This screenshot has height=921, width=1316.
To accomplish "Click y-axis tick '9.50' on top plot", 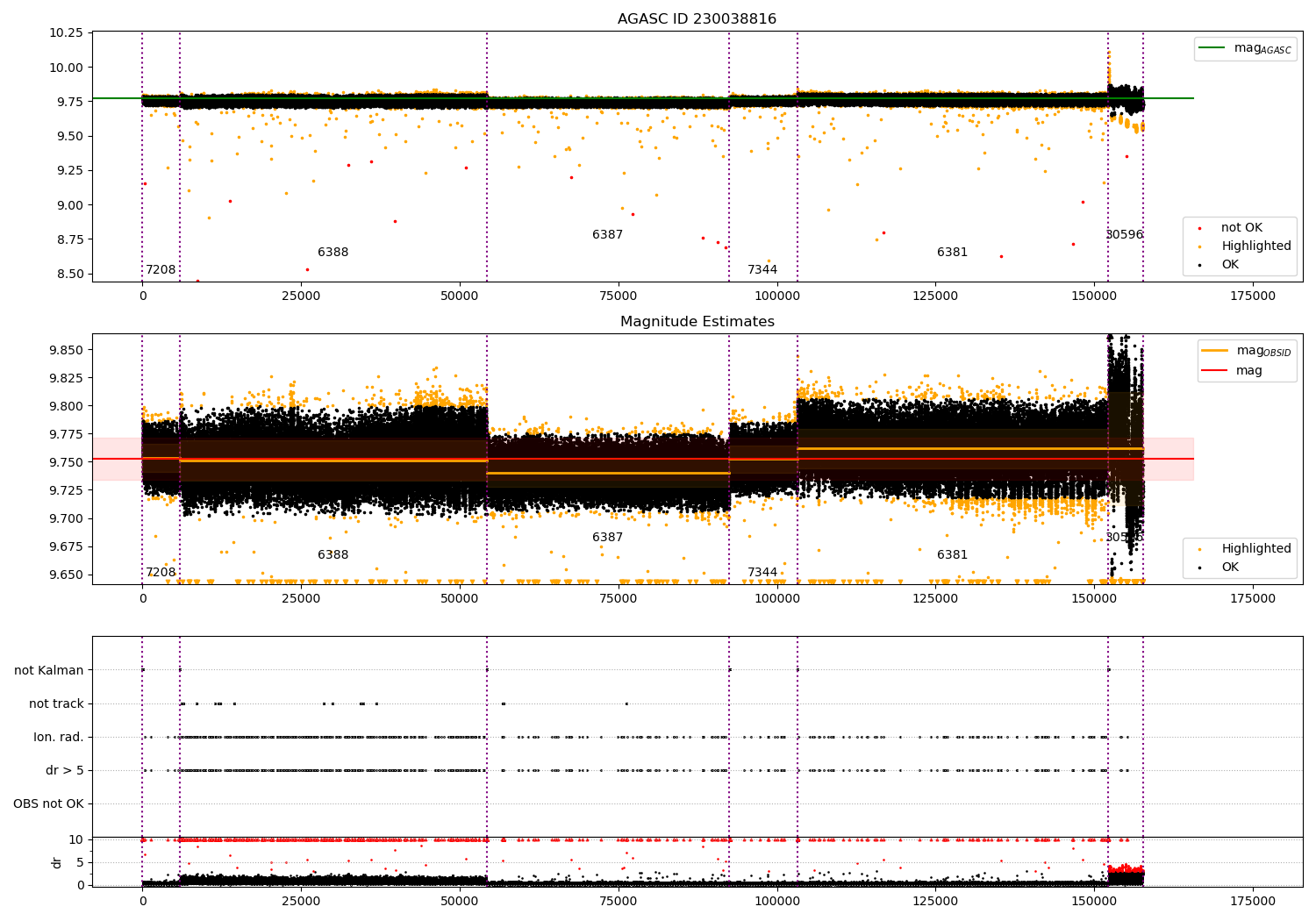I will pyautogui.click(x=69, y=136).
